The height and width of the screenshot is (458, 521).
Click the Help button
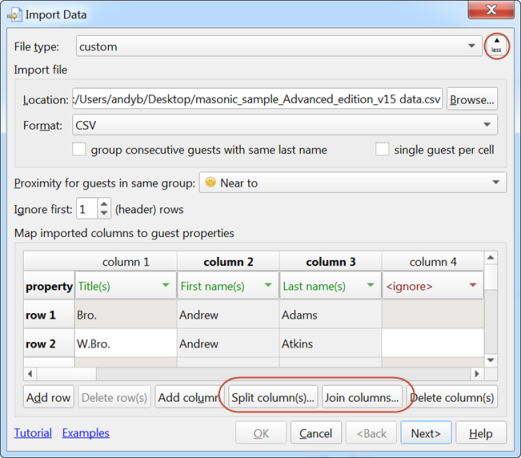coord(481,433)
